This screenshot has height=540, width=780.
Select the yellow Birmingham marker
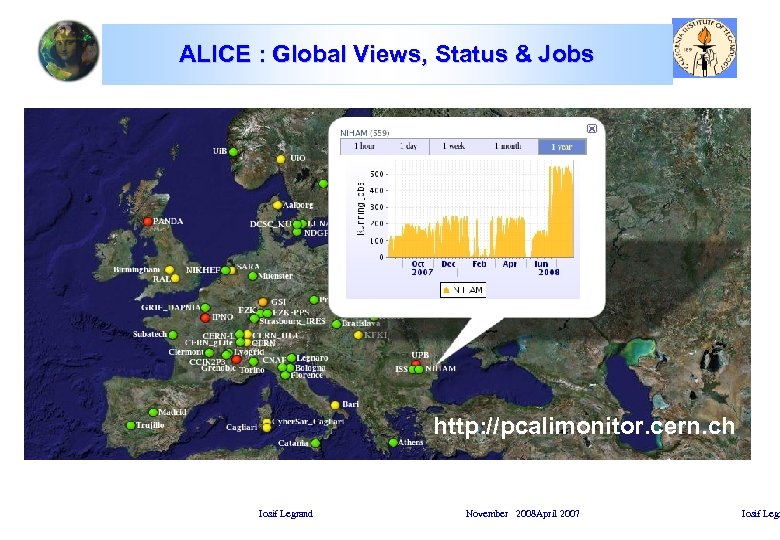click(169, 270)
